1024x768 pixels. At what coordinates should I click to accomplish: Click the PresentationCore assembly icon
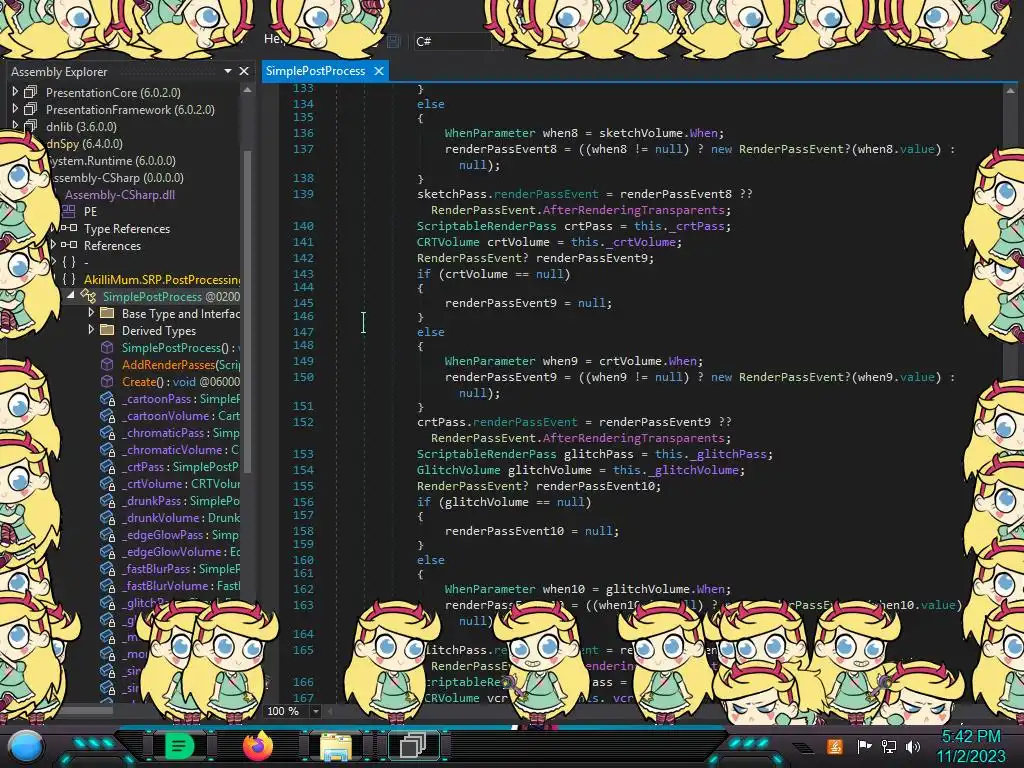click(31, 92)
